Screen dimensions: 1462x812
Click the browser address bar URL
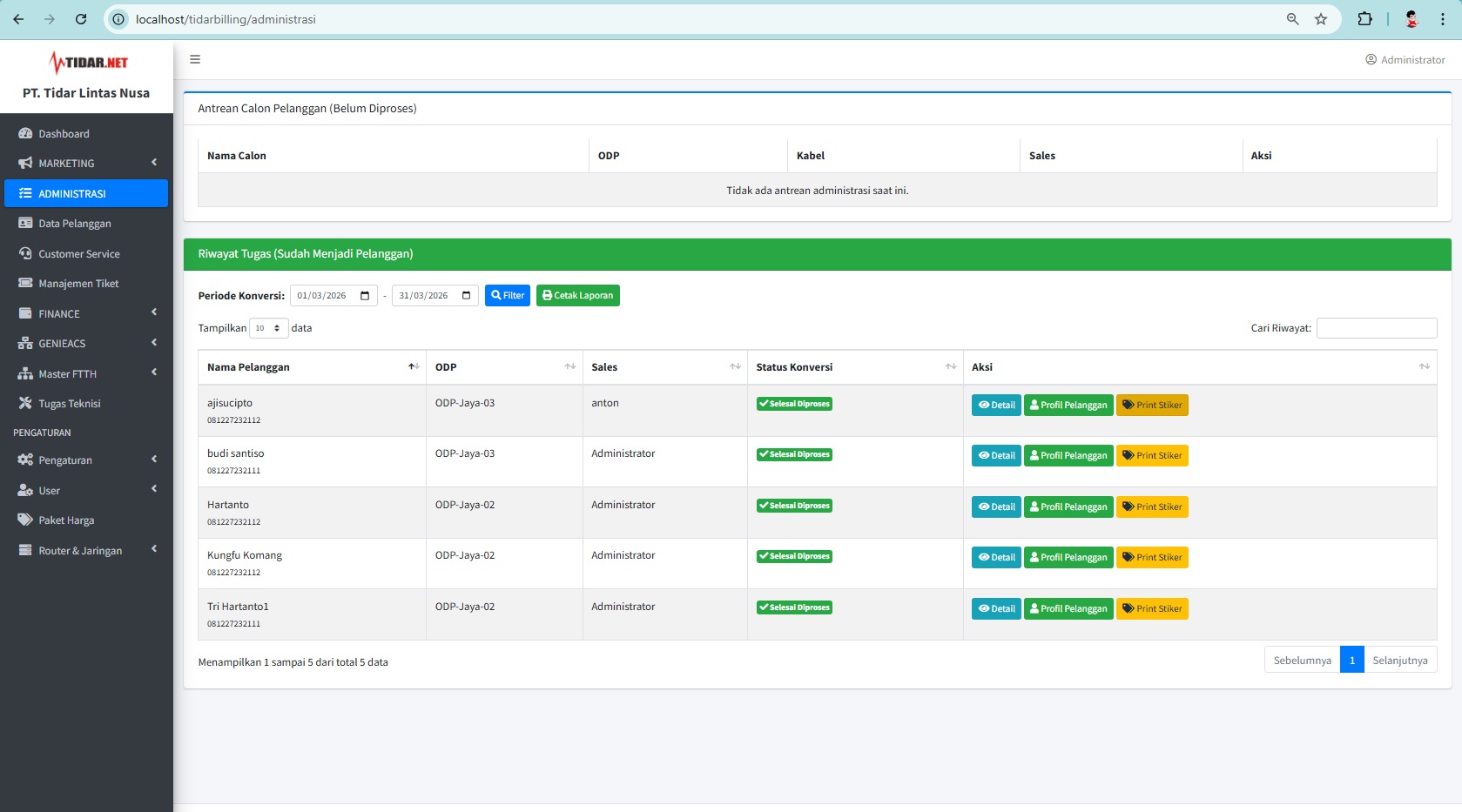(226, 19)
